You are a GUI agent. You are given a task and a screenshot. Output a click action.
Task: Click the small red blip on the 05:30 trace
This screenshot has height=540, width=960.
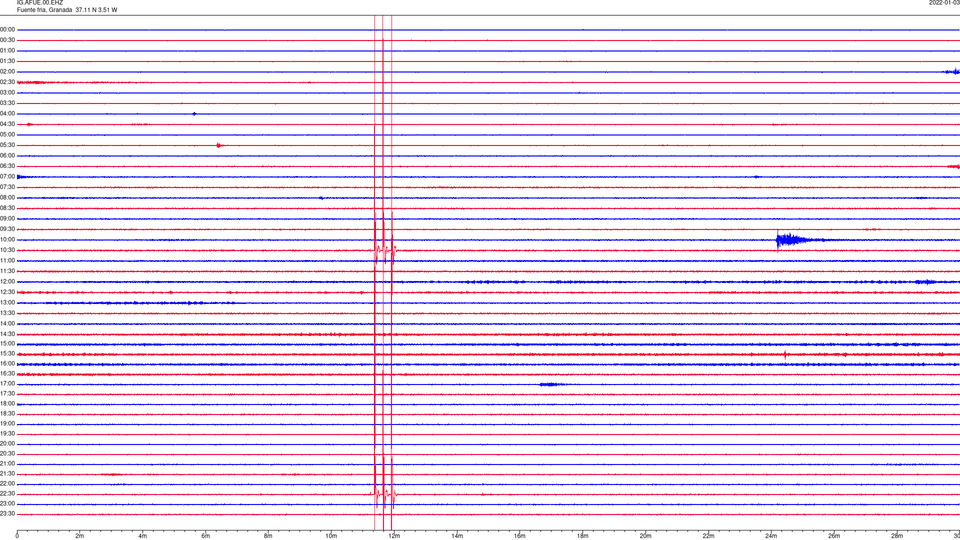[219, 146]
